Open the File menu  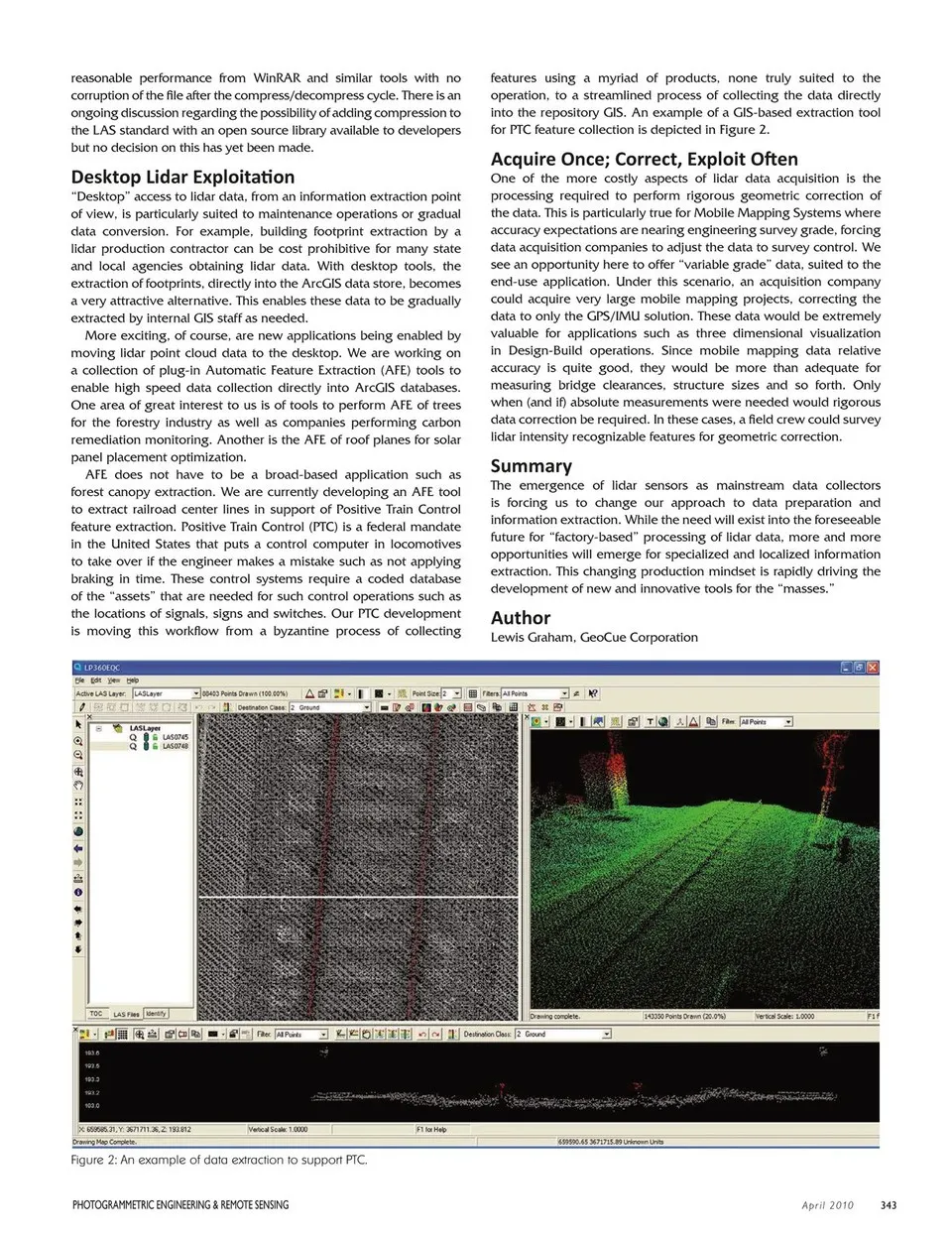click(79, 680)
